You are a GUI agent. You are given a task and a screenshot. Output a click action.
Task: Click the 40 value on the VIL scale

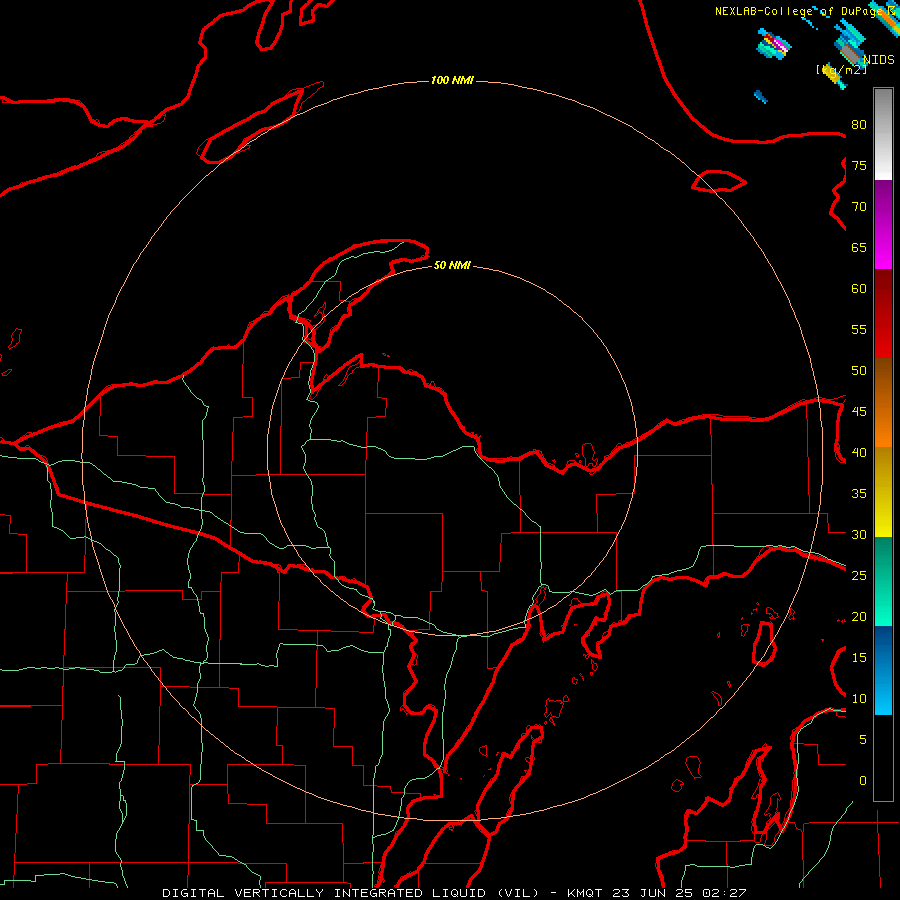[859, 453]
